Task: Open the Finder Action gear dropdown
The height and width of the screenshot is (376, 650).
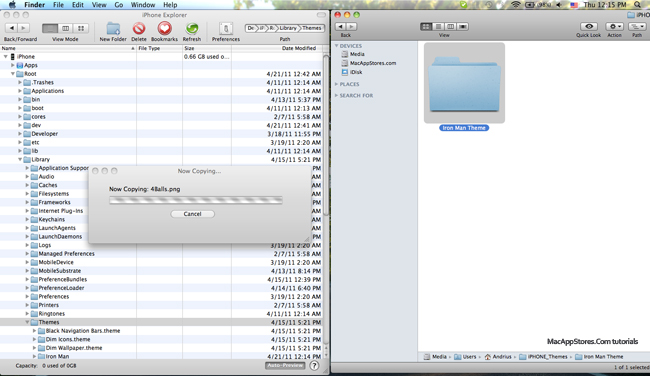Action: [614, 26]
